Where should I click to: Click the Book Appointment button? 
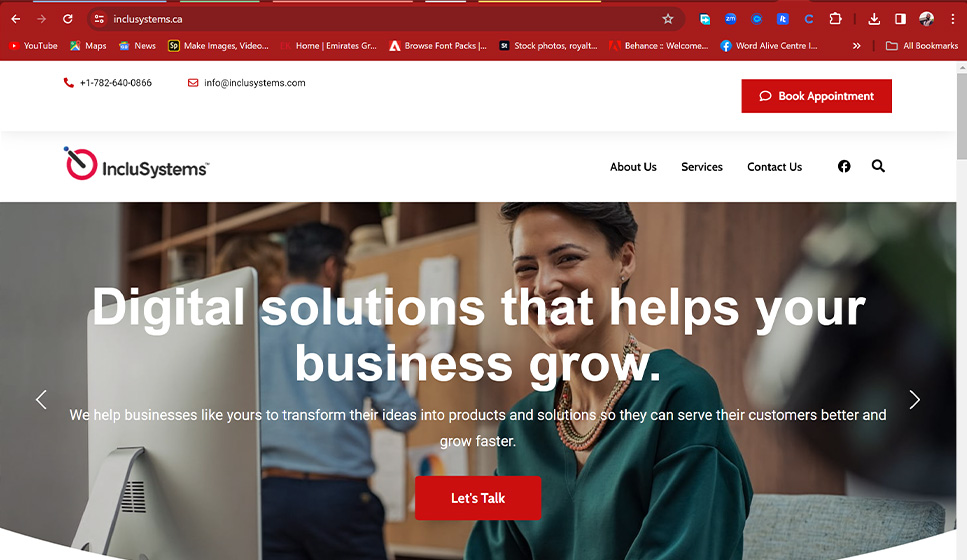(x=817, y=96)
